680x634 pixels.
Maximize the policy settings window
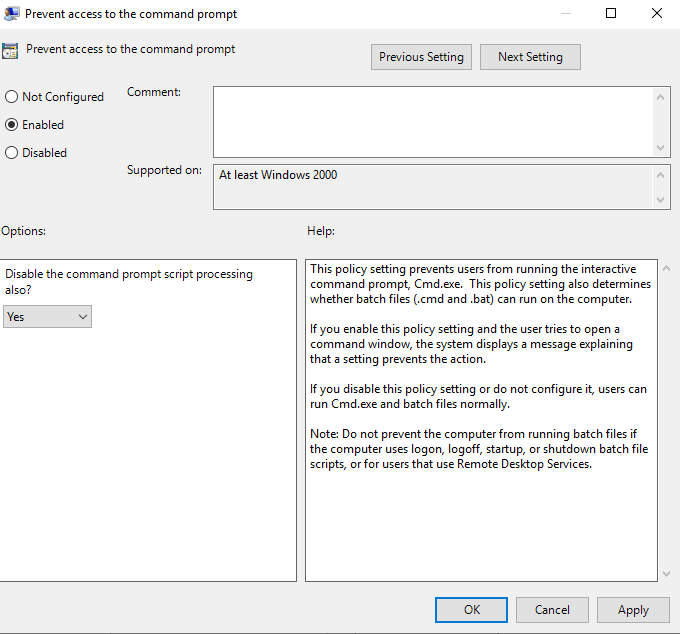pyautogui.click(x=611, y=14)
